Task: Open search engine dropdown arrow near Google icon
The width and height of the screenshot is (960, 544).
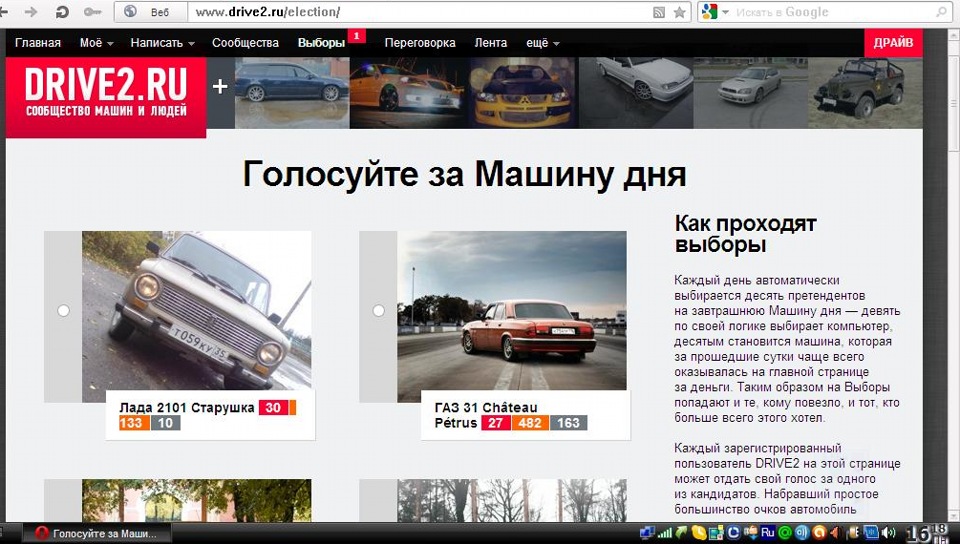Action: point(726,12)
